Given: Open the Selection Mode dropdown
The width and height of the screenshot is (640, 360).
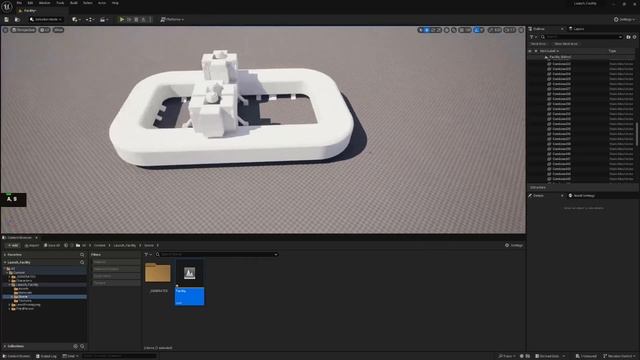Looking at the screenshot, I should 46,20.
